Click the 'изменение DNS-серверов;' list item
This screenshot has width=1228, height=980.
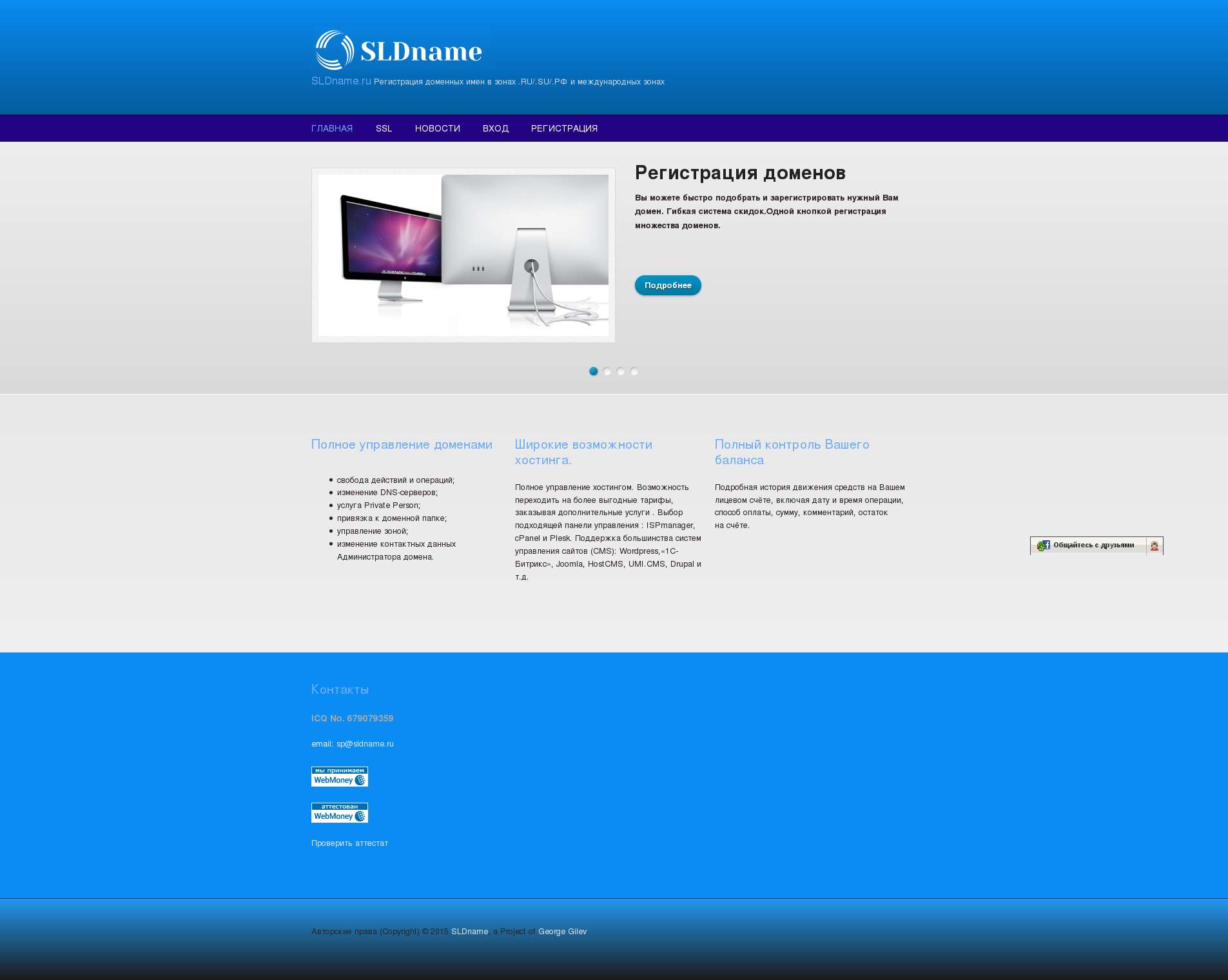tap(387, 493)
